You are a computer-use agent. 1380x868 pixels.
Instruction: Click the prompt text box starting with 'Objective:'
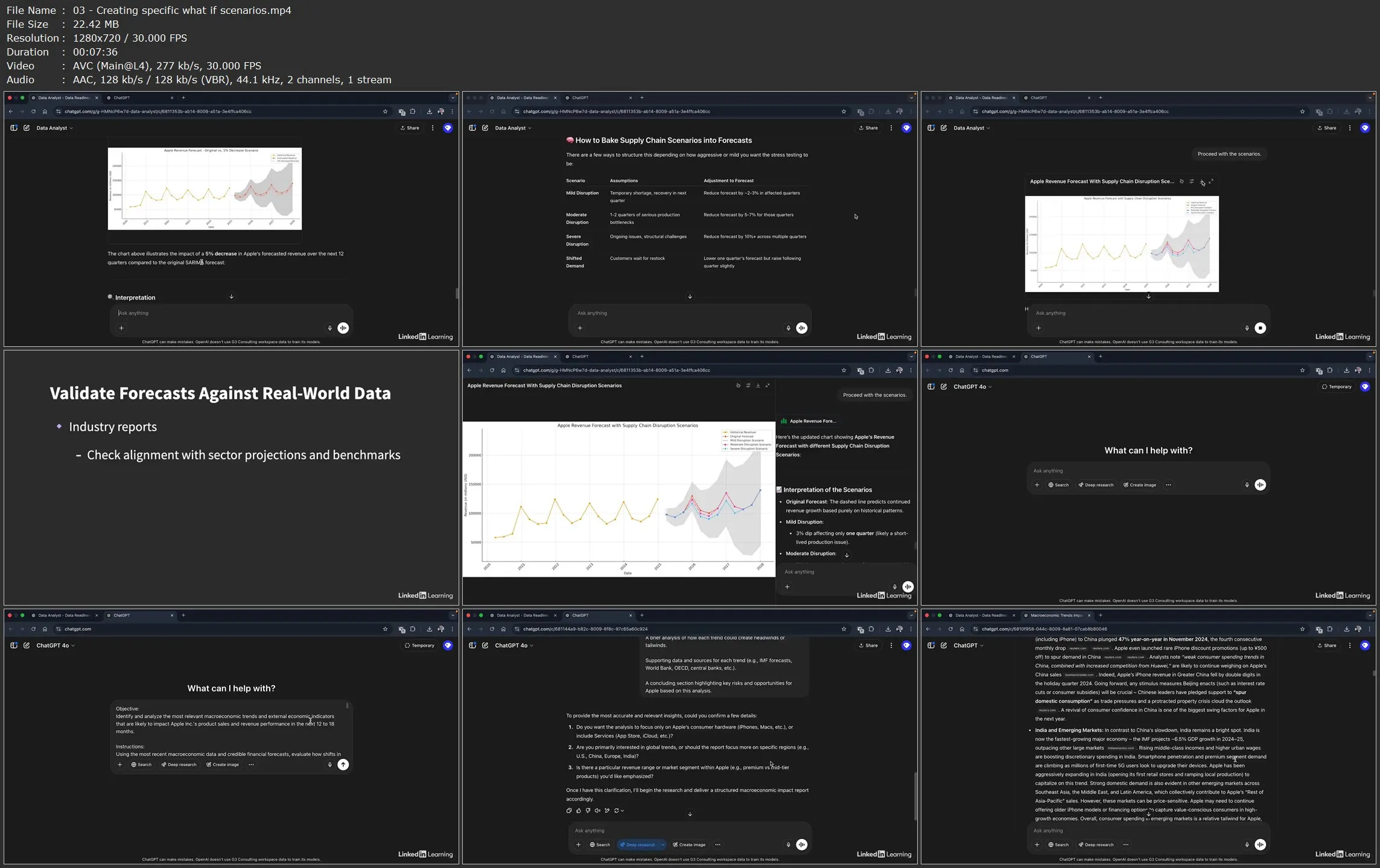pyautogui.click(x=229, y=731)
